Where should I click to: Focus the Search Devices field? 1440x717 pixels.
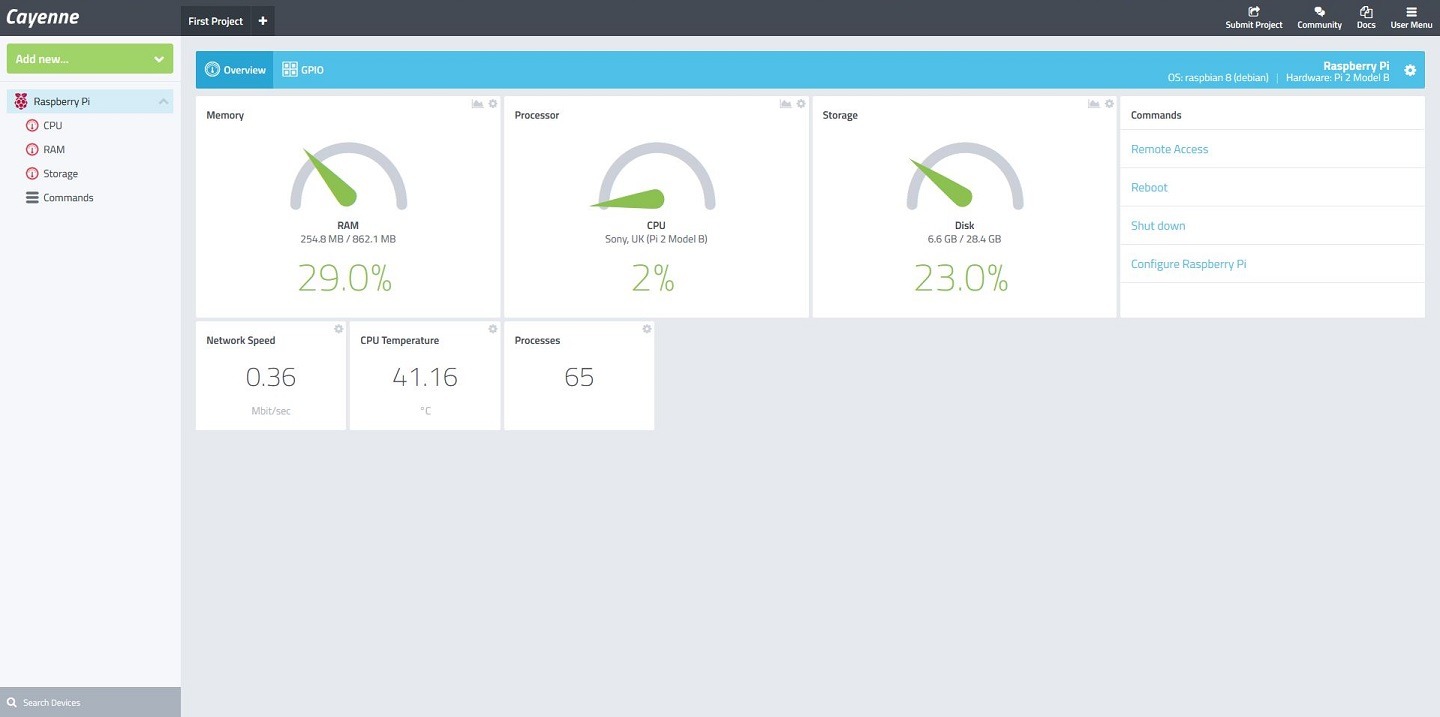click(90, 702)
